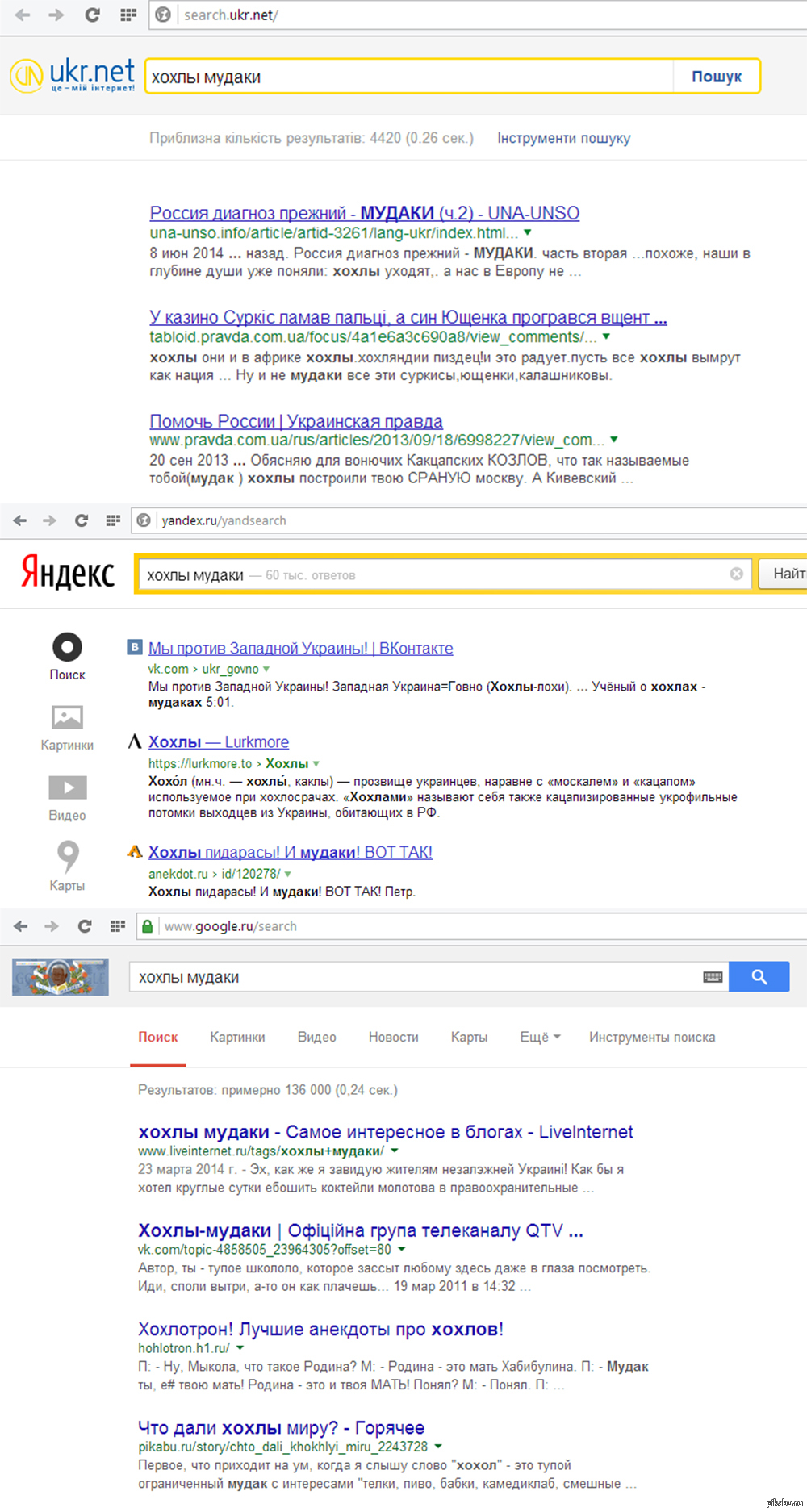807x1512 pixels.
Task: Focus the ukr.net search input field
Action: [x=408, y=77]
